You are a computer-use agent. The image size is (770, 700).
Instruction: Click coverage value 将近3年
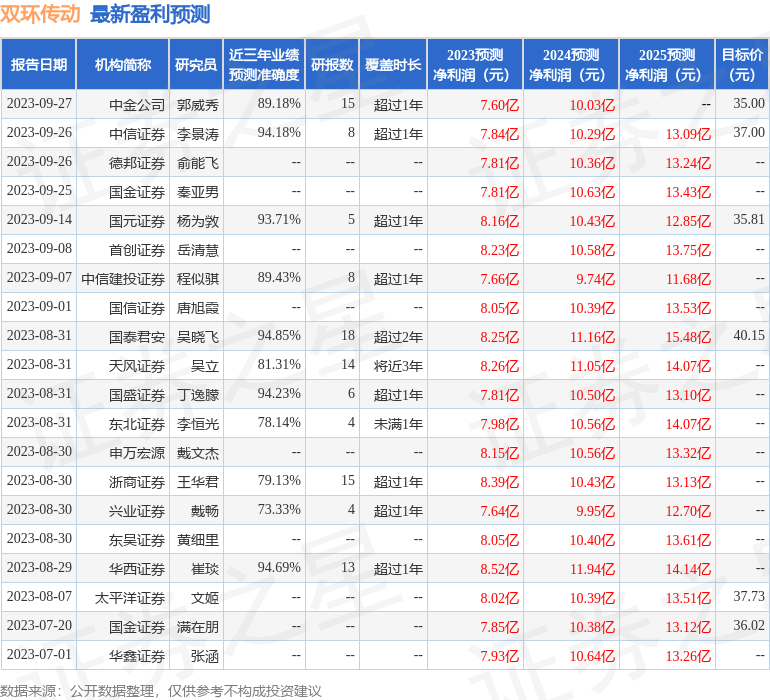coord(398,366)
